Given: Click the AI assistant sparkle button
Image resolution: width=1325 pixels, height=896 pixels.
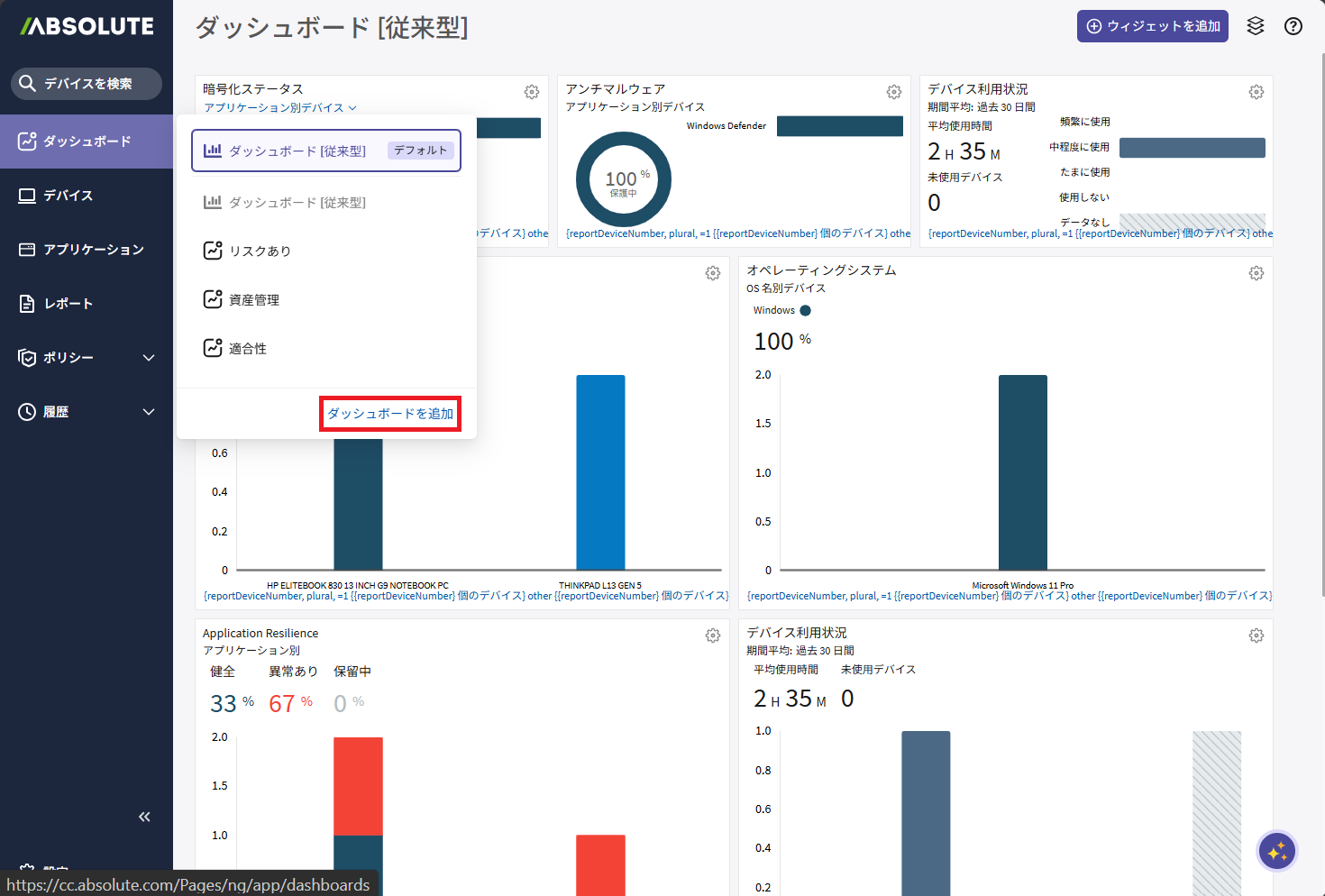Looking at the screenshot, I should (1276, 851).
